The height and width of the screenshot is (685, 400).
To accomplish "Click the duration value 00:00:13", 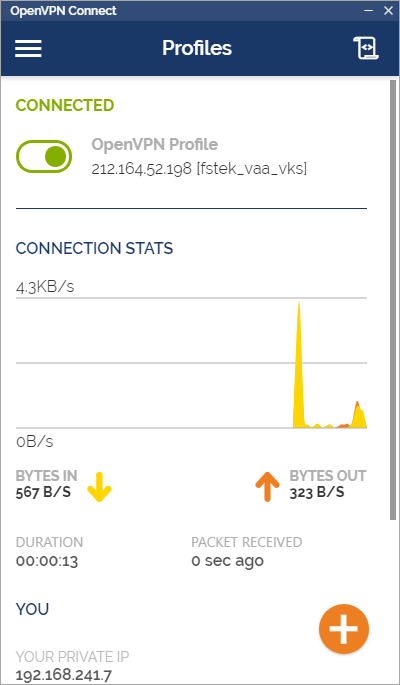I will (x=47, y=560).
